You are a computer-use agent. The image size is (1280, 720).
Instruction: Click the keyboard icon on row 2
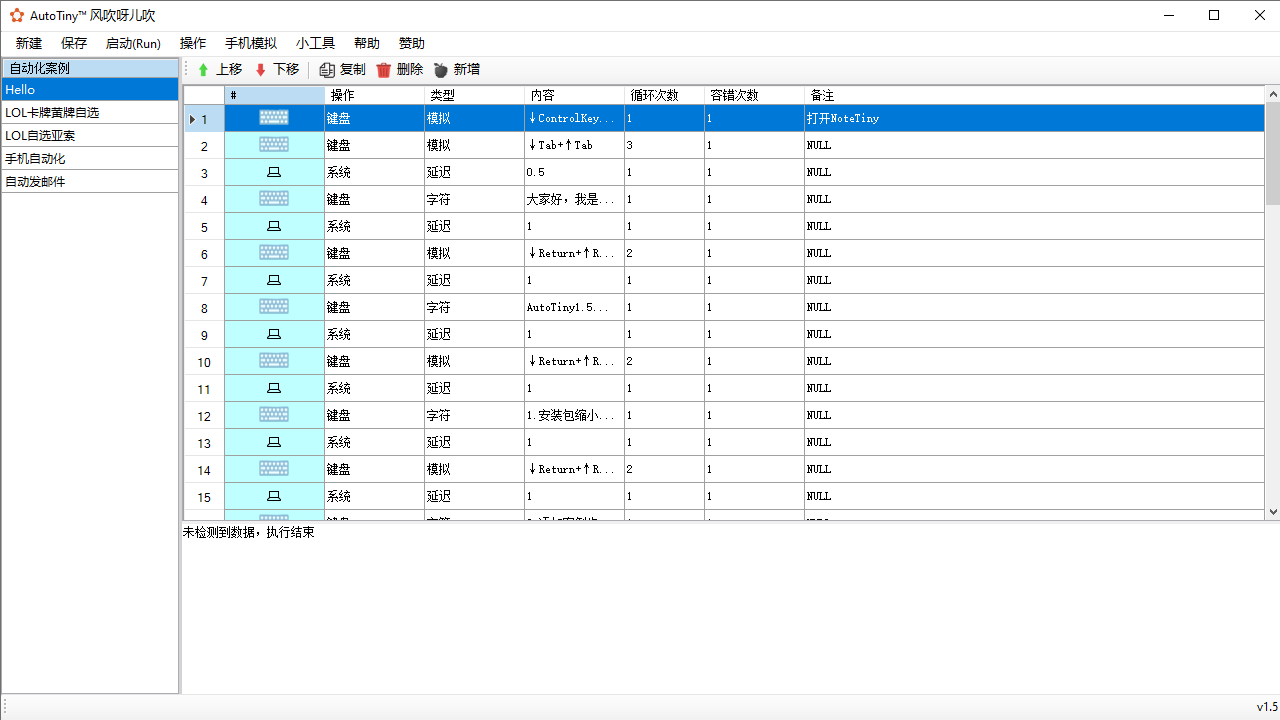click(x=273, y=145)
